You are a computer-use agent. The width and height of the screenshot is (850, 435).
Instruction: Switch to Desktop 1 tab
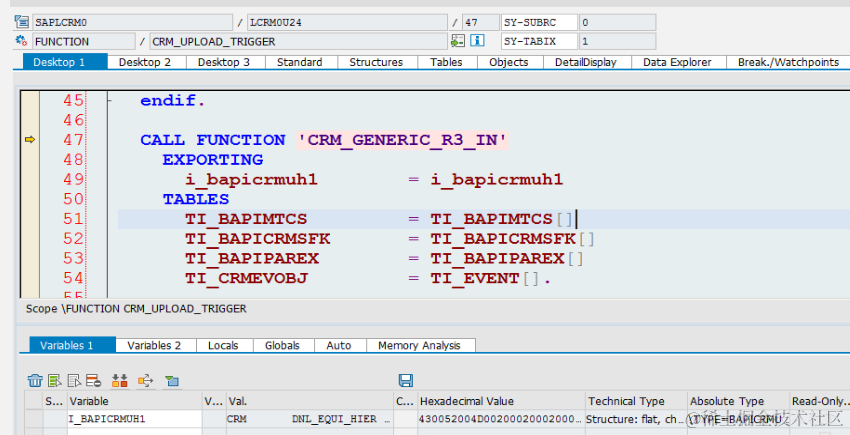[x=65, y=62]
